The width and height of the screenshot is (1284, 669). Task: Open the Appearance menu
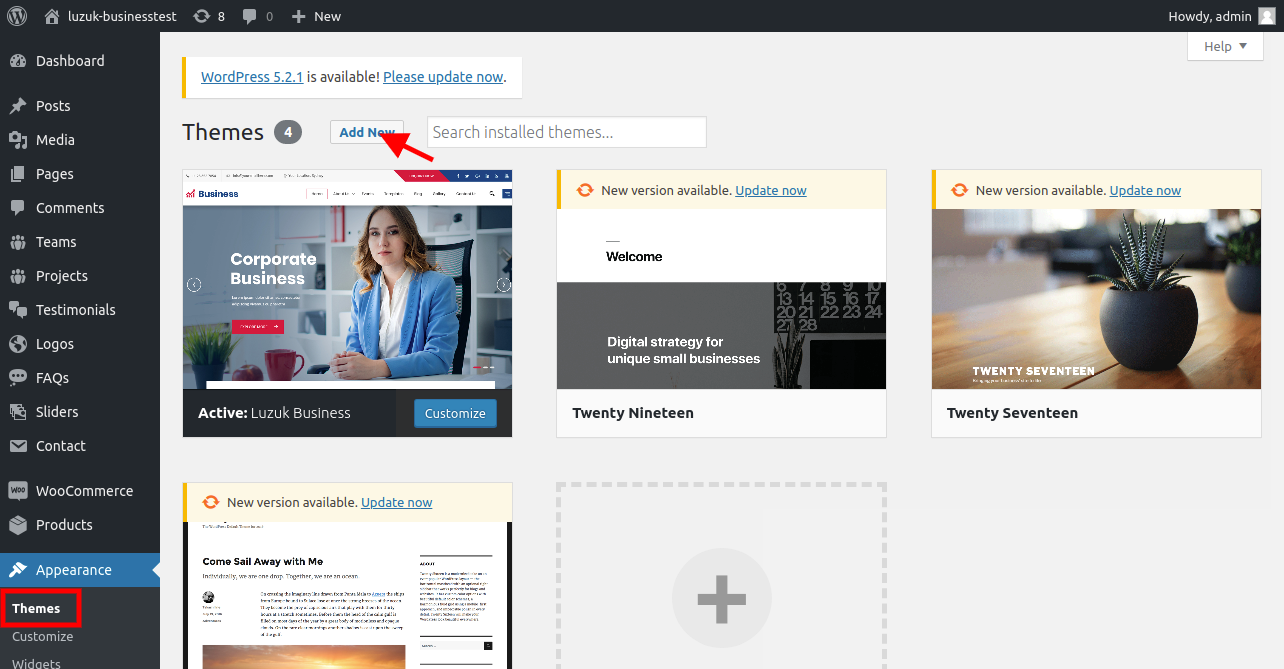pyautogui.click(x=74, y=570)
